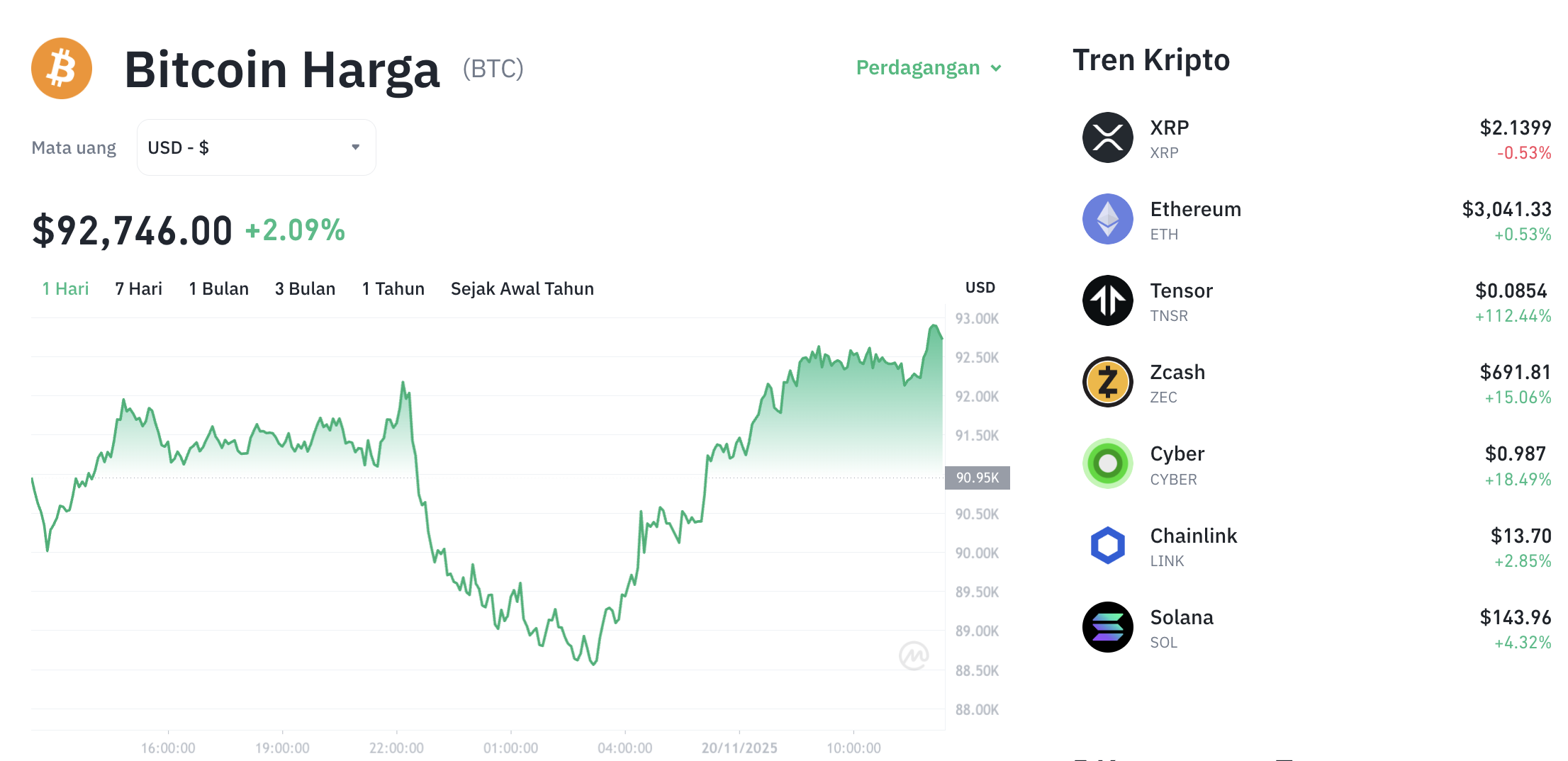Click the Bitcoin logo icon
Image resolution: width=1568 pixels, height=761 pixels.
coord(62,68)
